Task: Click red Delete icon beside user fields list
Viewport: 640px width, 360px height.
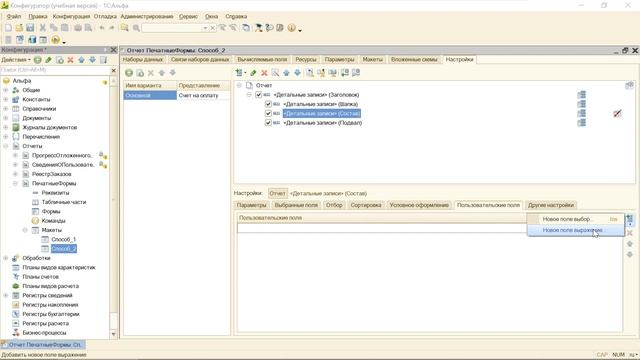Action: [629, 233]
